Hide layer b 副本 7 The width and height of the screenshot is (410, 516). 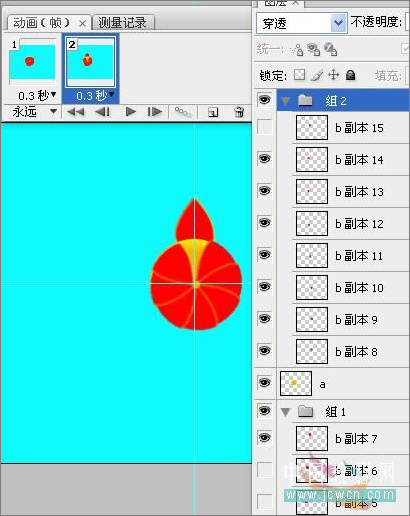[x=265, y=438]
